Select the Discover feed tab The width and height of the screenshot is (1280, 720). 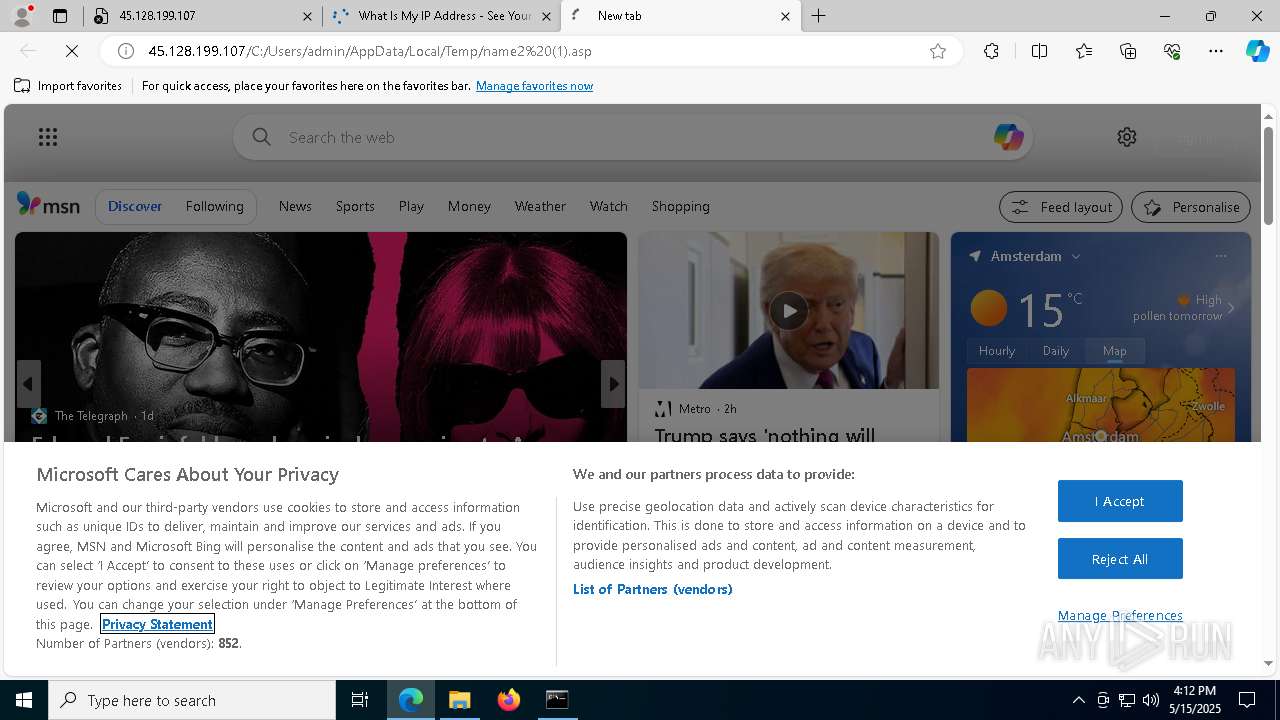coord(135,206)
